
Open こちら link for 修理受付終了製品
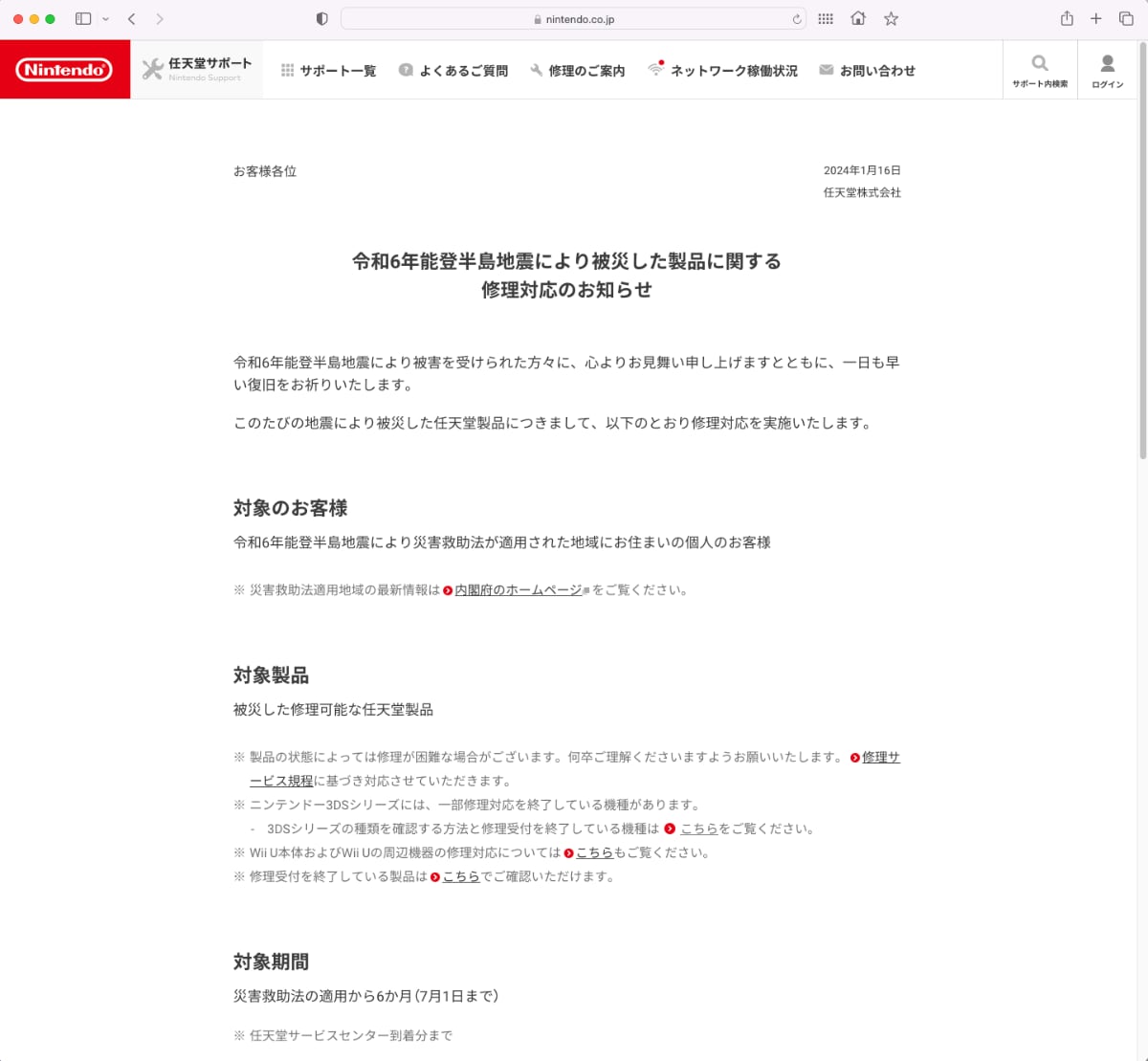(x=461, y=877)
